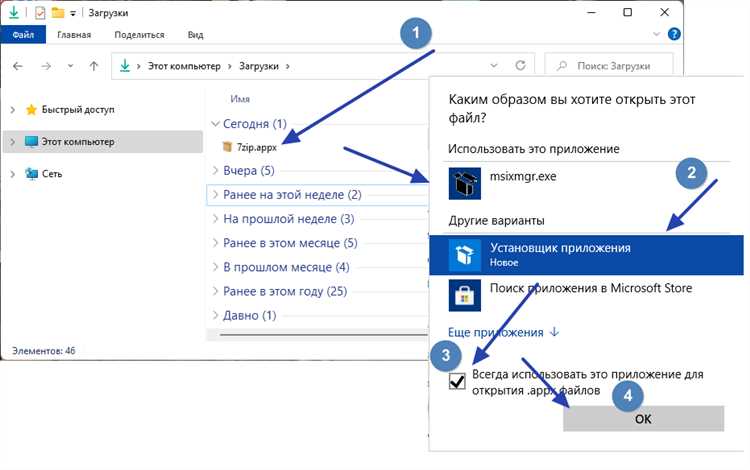This screenshot has height=470, width=750.
Task: Click quick access New Folder icon
Action: coord(58,13)
